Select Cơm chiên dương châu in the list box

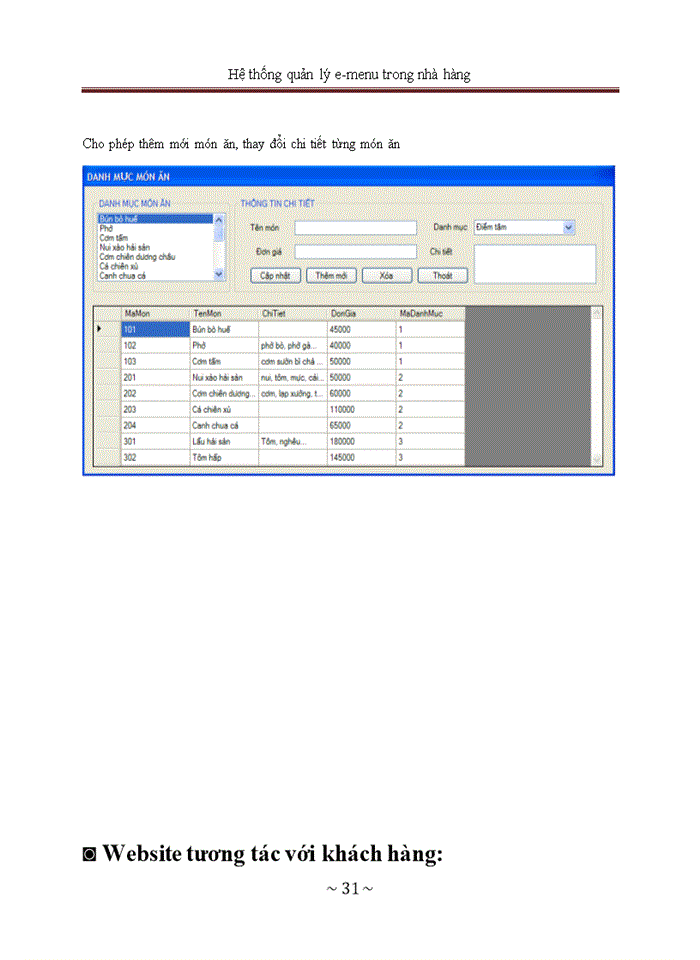pos(156,257)
